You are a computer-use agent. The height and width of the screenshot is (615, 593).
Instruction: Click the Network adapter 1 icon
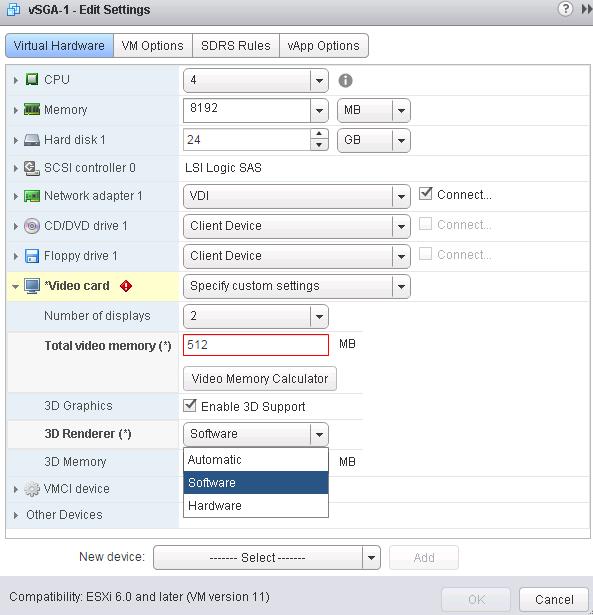coord(32,196)
